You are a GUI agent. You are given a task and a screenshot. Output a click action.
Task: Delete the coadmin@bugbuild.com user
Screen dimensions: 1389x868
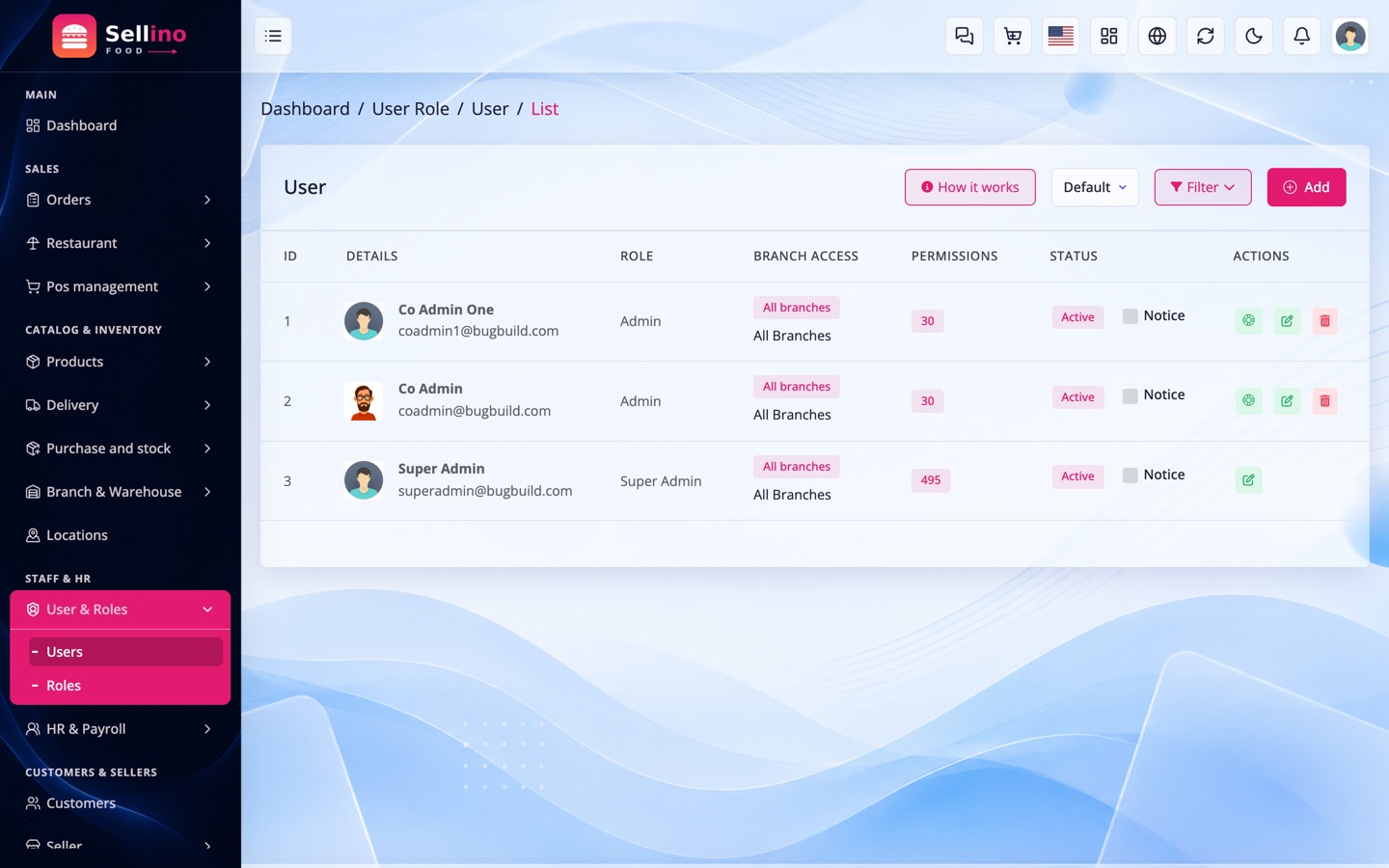coord(1325,401)
